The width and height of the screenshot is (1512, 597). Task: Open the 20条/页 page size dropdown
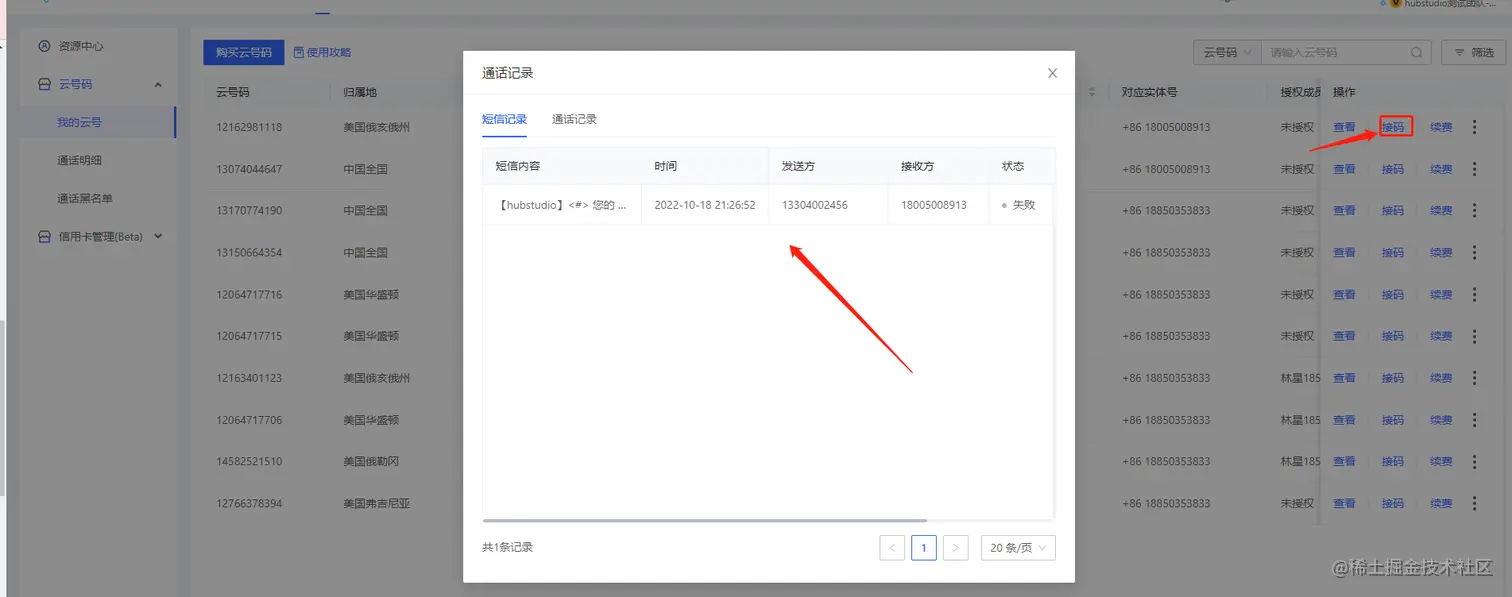pos(1018,548)
